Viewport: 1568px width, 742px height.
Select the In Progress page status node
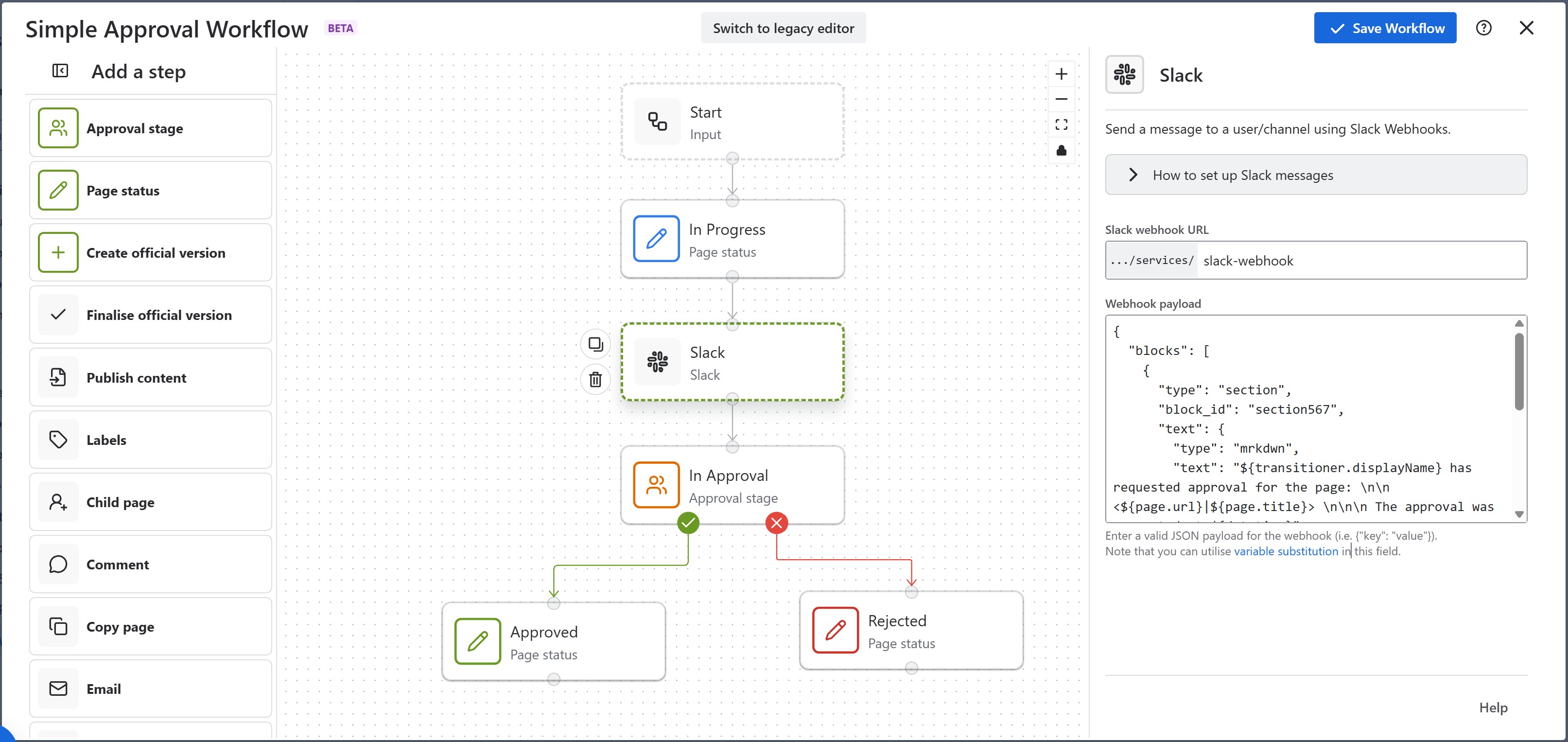(x=732, y=239)
